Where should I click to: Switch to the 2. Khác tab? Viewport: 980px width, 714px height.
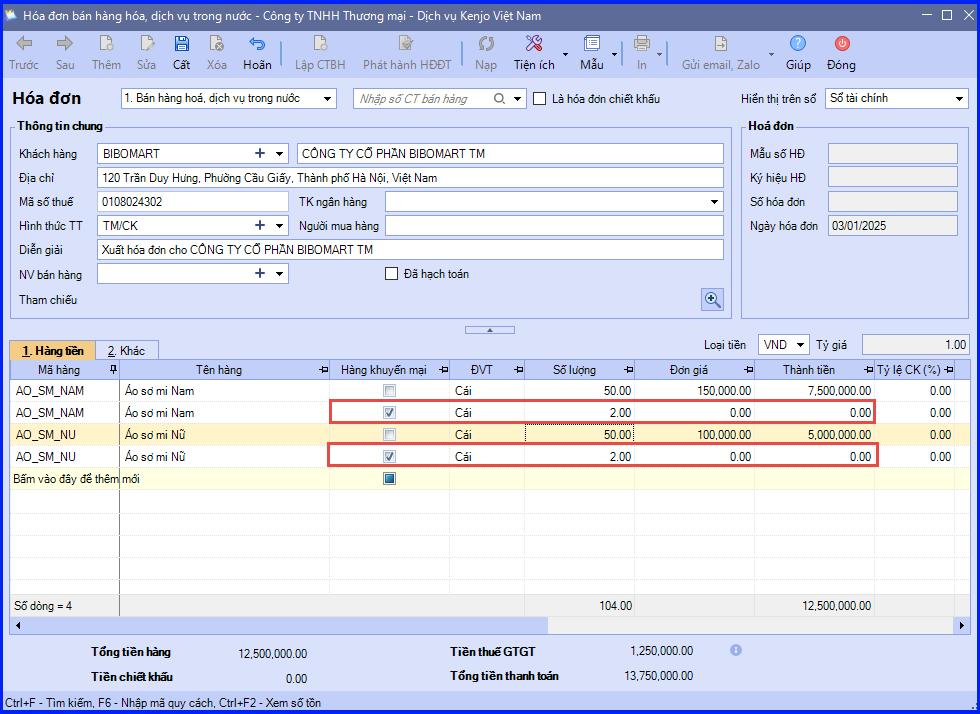126,351
